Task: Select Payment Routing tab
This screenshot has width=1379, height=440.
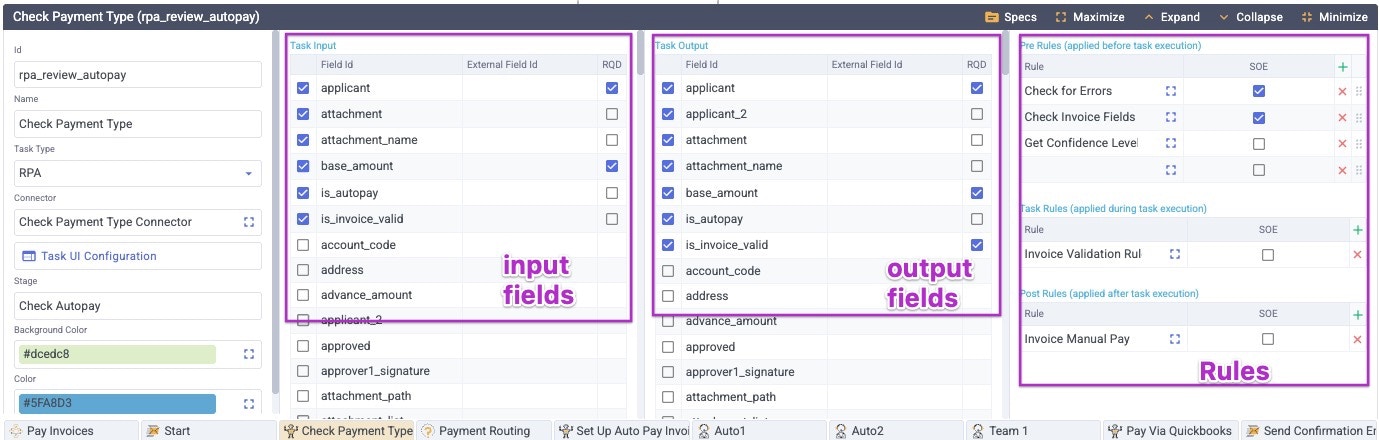Action: coord(485,431)
